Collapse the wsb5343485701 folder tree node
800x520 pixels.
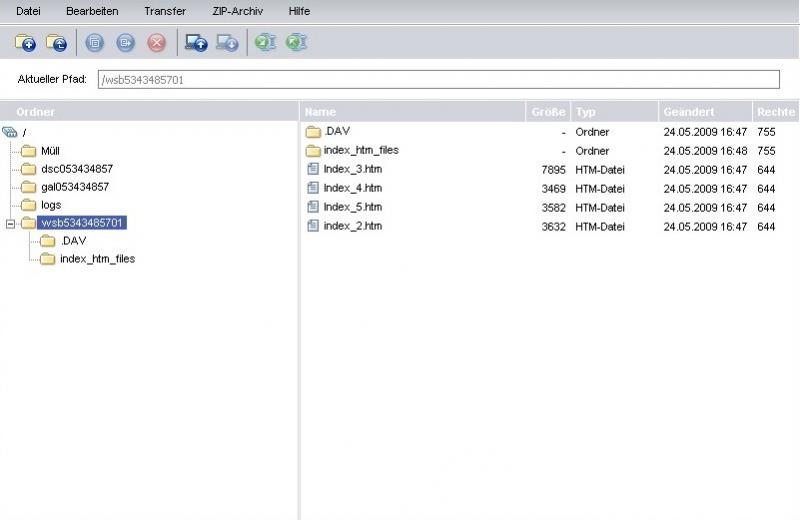10,223
